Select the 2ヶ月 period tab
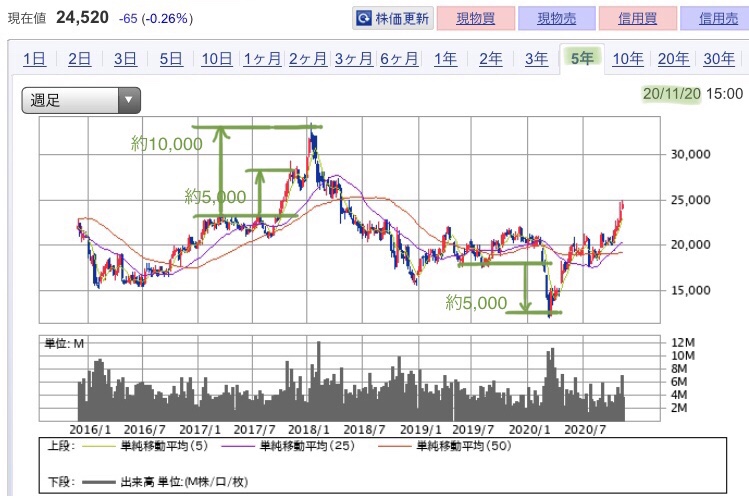749x496 pixels. (x=308, y=59)
